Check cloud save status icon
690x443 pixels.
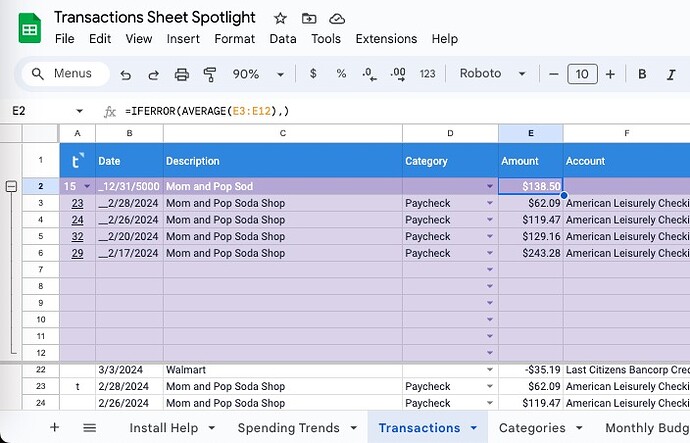pyautogui.click(x=337, y=19)
